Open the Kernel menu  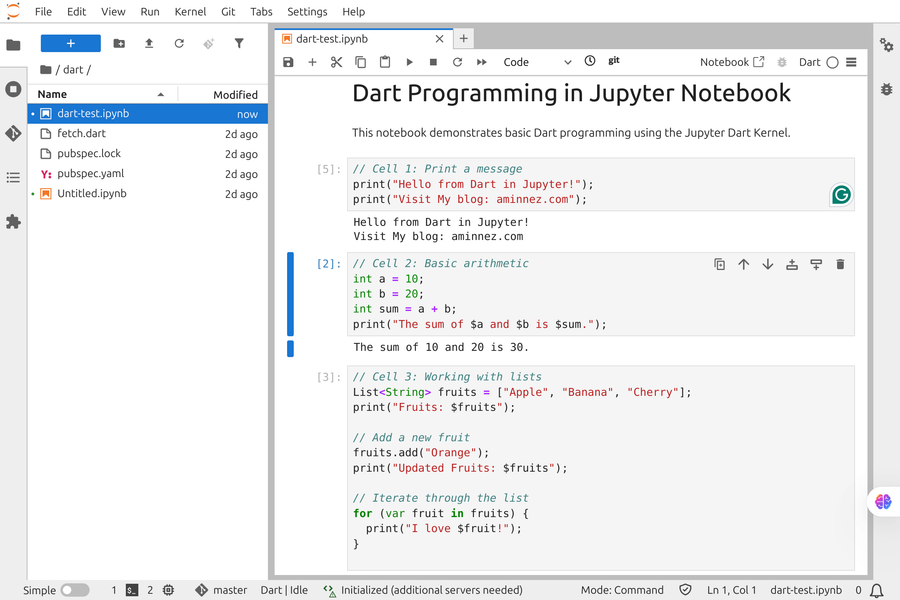pyautogui.click(x=191, y=11)
